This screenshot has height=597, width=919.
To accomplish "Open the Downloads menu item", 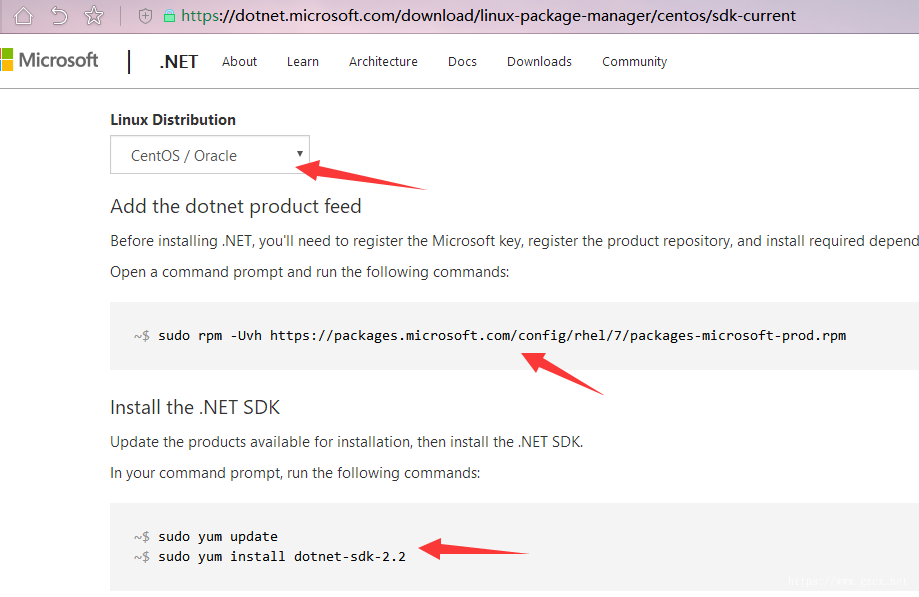I will [539, 62].
